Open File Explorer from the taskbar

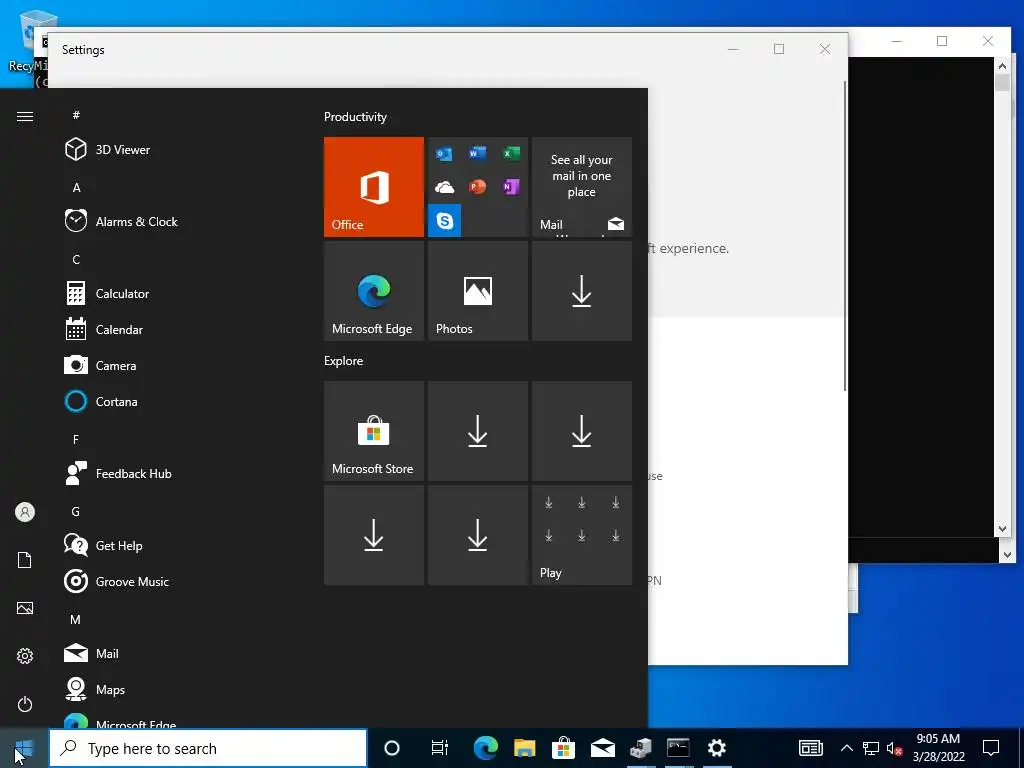[524, 748]
